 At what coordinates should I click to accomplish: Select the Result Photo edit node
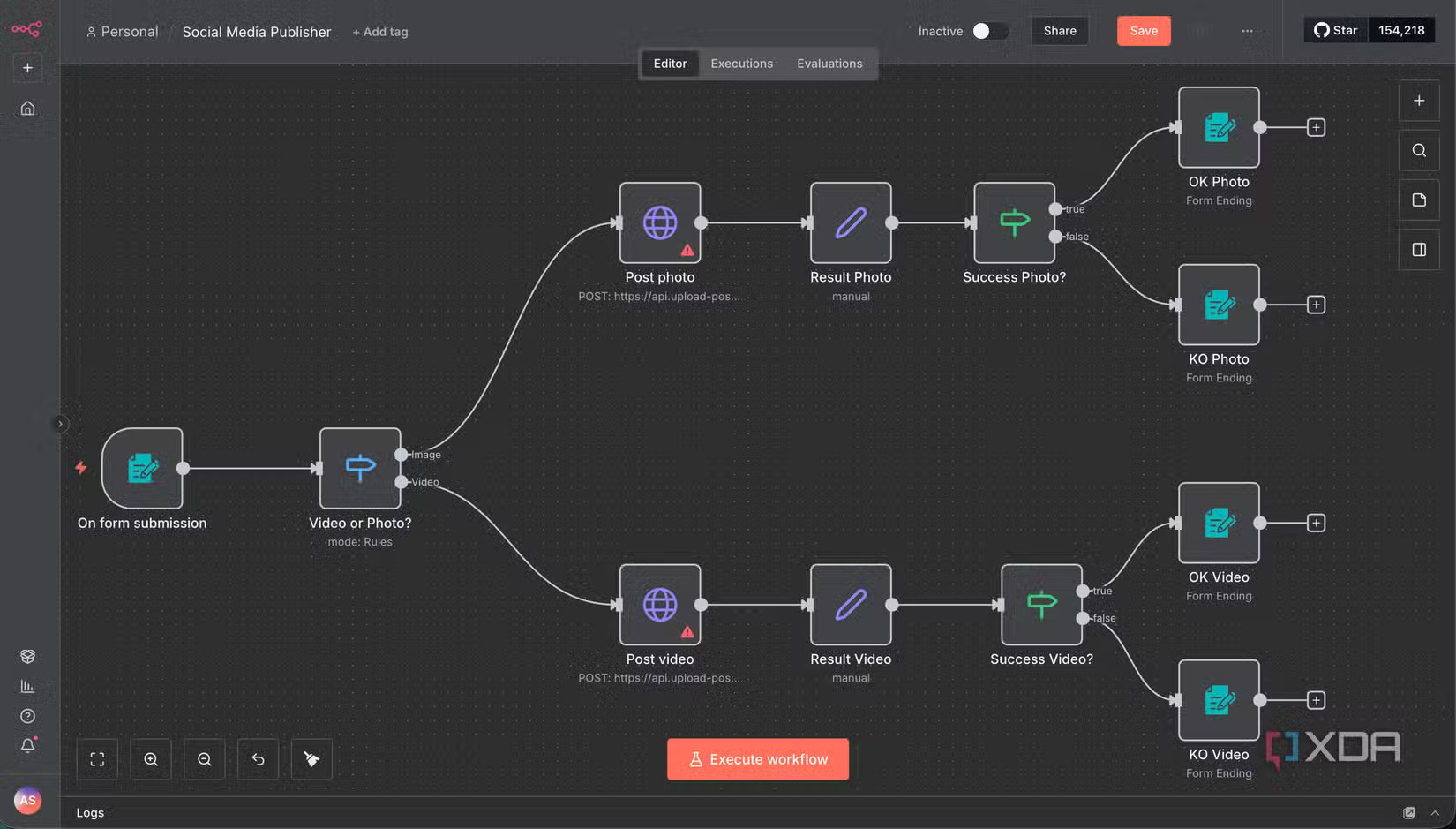click(851, 222)
